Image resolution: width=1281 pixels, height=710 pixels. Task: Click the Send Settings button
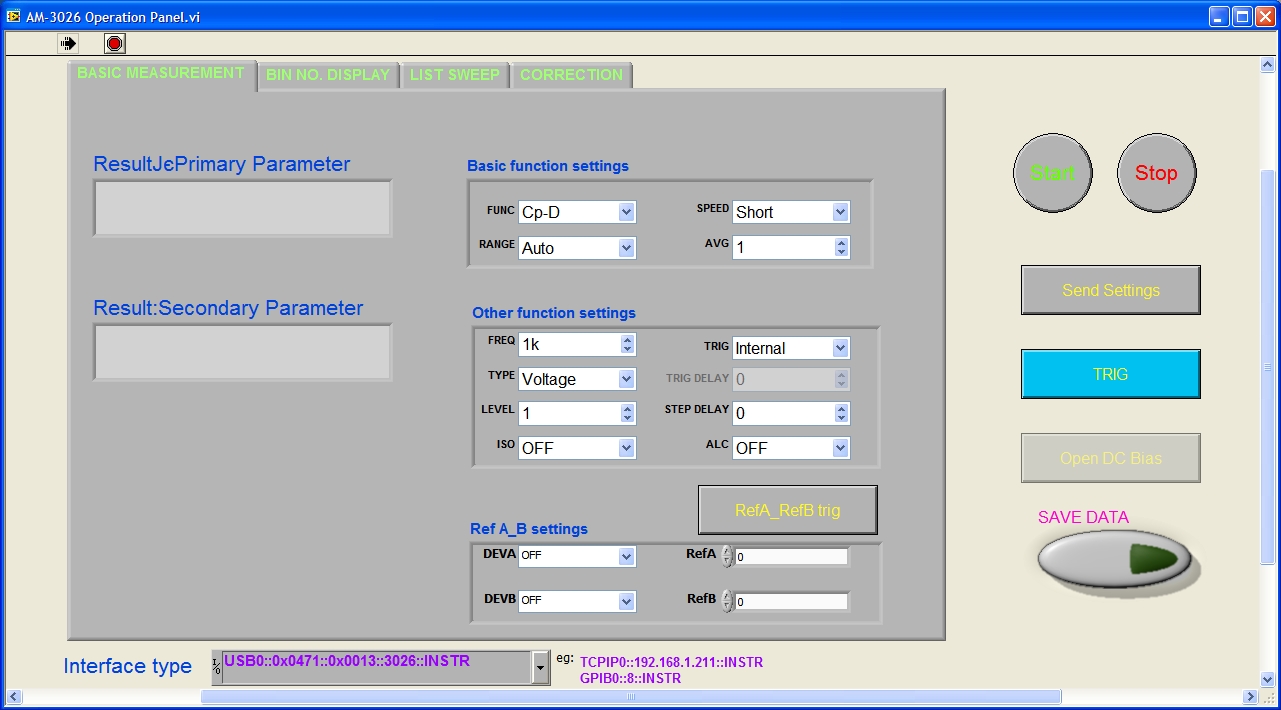coord(1110,290)
